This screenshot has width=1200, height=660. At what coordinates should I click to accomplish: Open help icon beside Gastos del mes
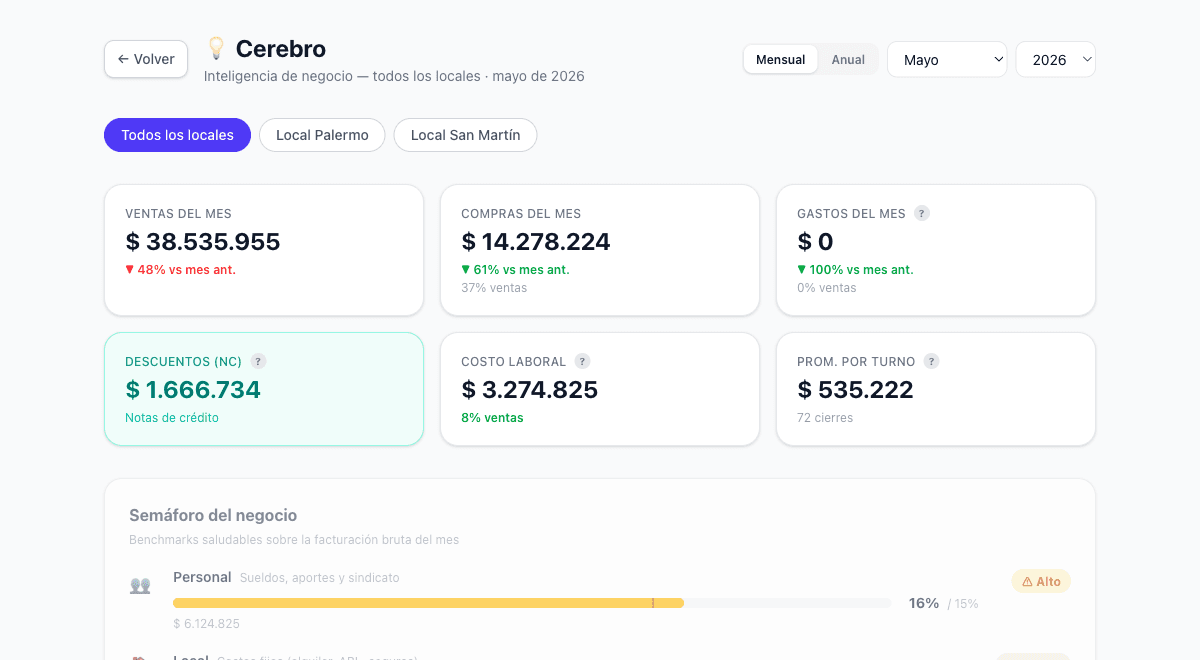(922, 213)
